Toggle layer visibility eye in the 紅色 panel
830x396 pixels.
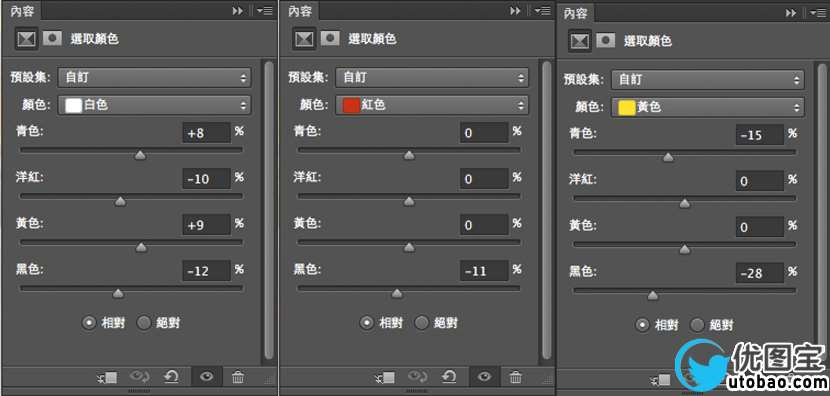point(484,376)
